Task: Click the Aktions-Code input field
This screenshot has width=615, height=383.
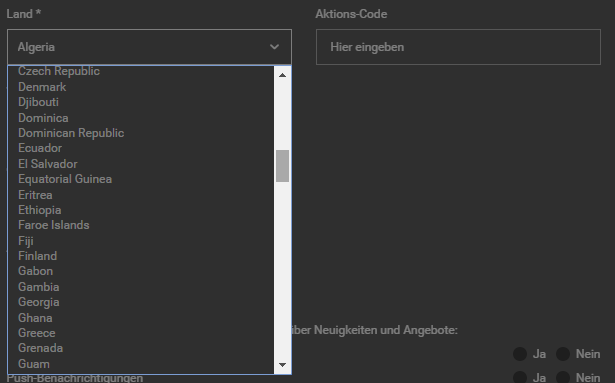Action: point(458,47)
